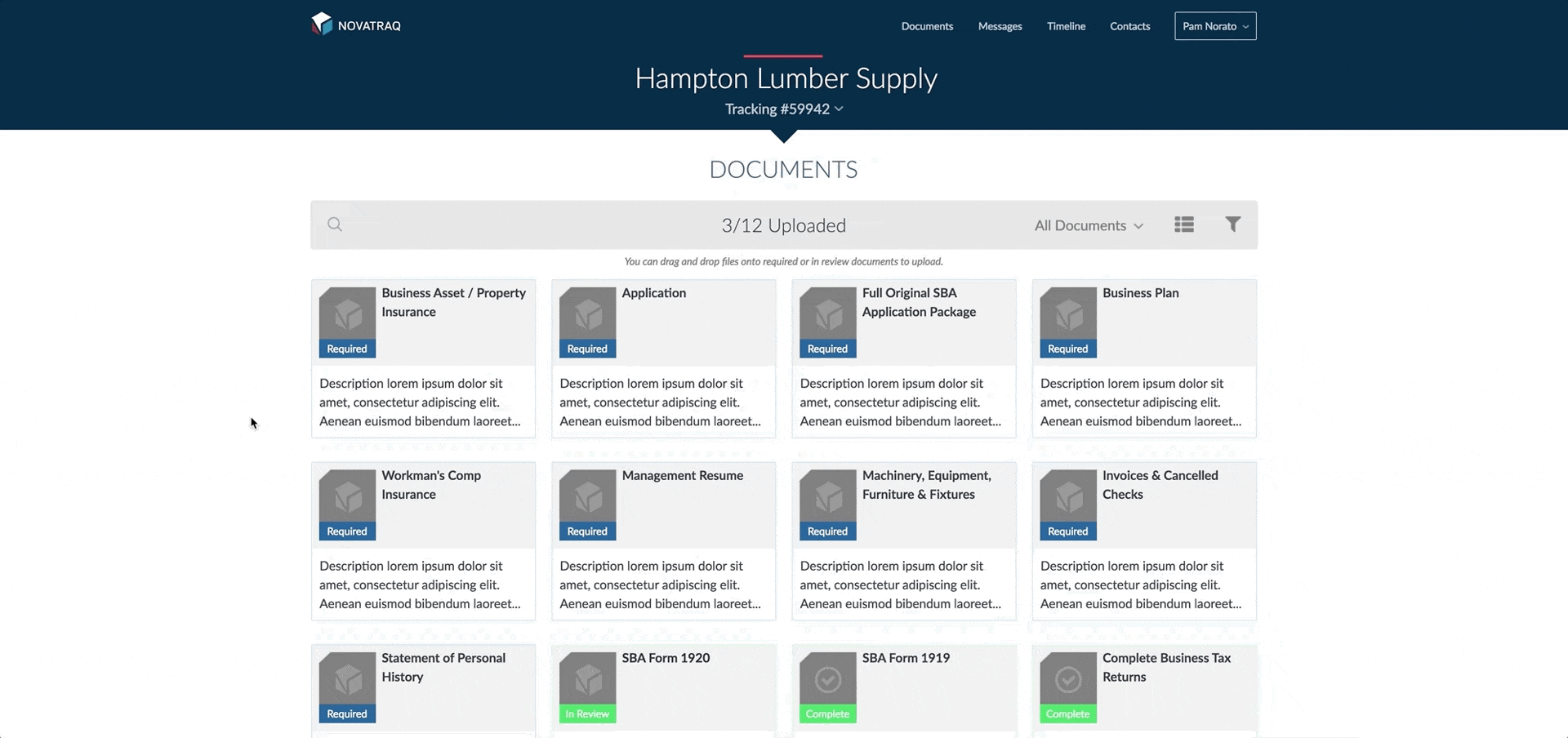The height and width of the screenshot is (738, 1568).
Task: Open Machinery, Equipment, Furniture & Fixtures title
Action: [x=926, y=485]
